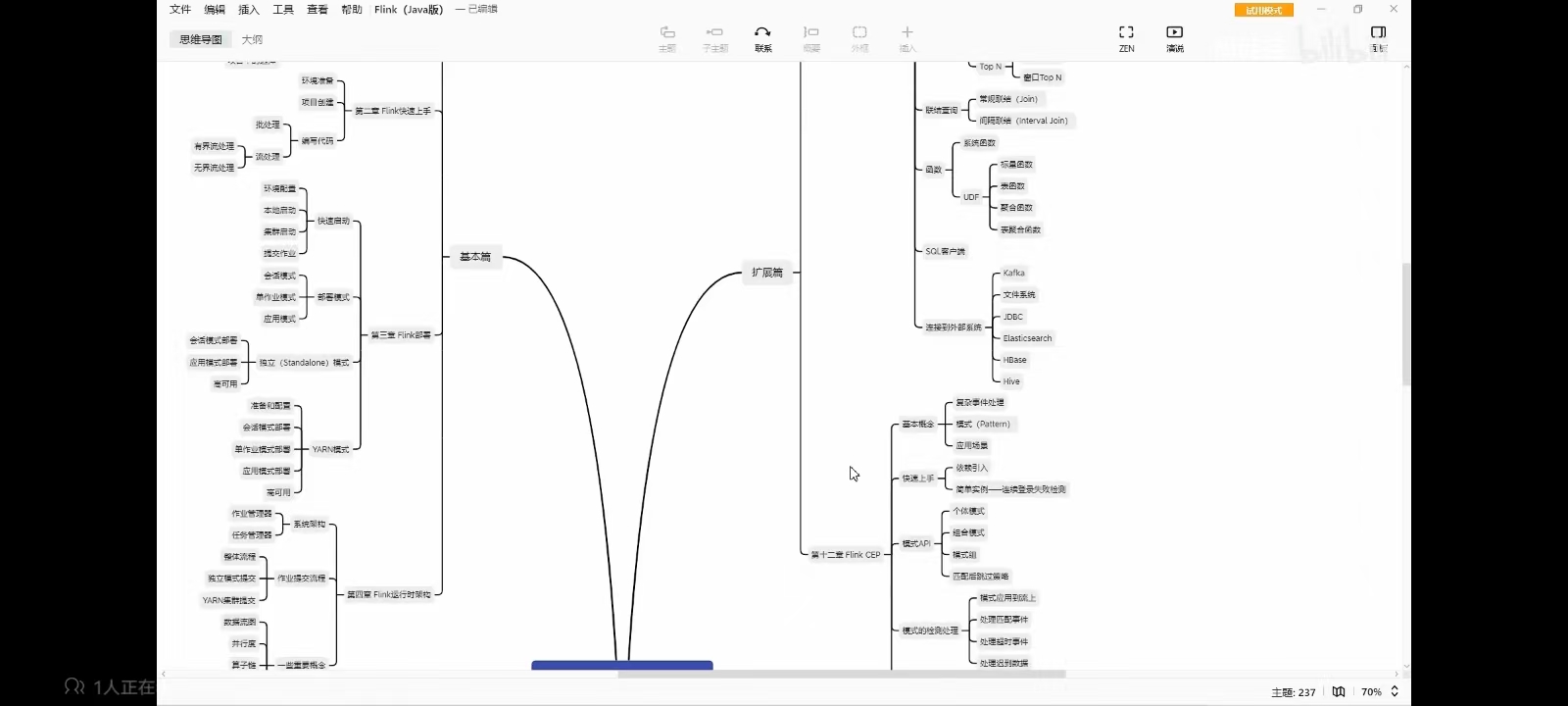Select the YARN模式 node
The image size is (1568, 706).
(331, 449)
